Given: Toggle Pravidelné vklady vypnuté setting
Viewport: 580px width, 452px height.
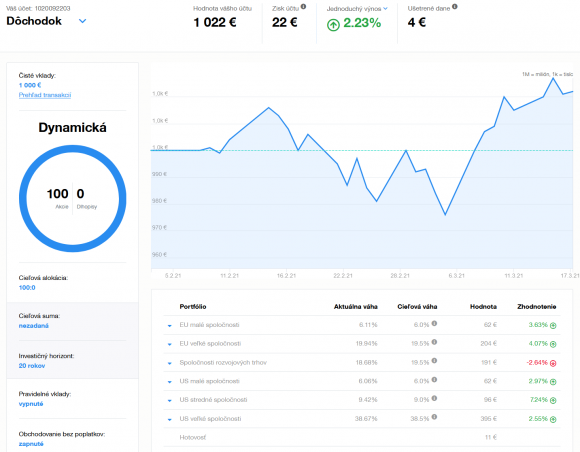Looking at the screenshot, I should coord(31,404).
